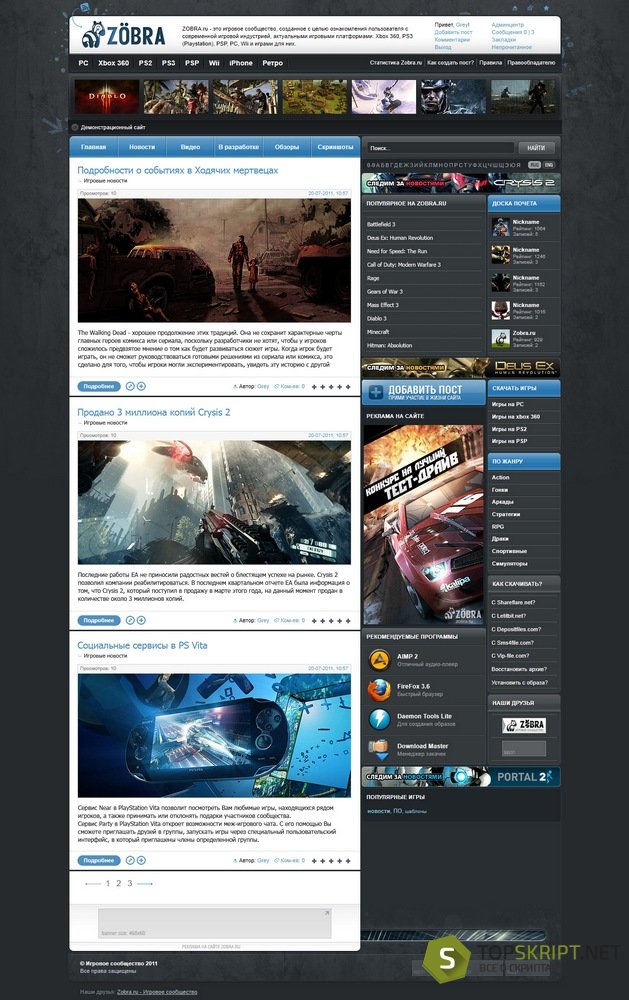629x1000 pixels.
Task: Open the Xbox 360 platform menu
Action: pos(114,63)
